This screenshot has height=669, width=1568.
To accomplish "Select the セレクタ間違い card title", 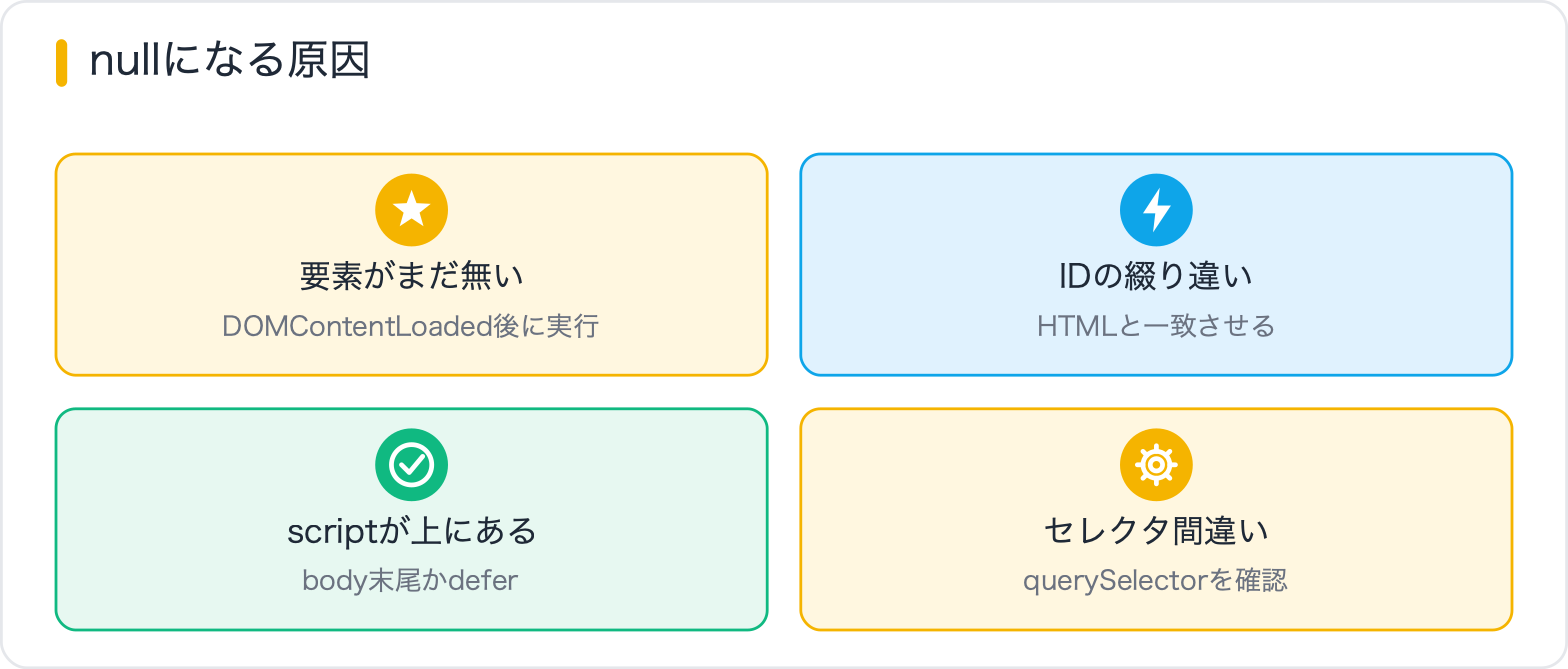I will (x=1156, y=531).
